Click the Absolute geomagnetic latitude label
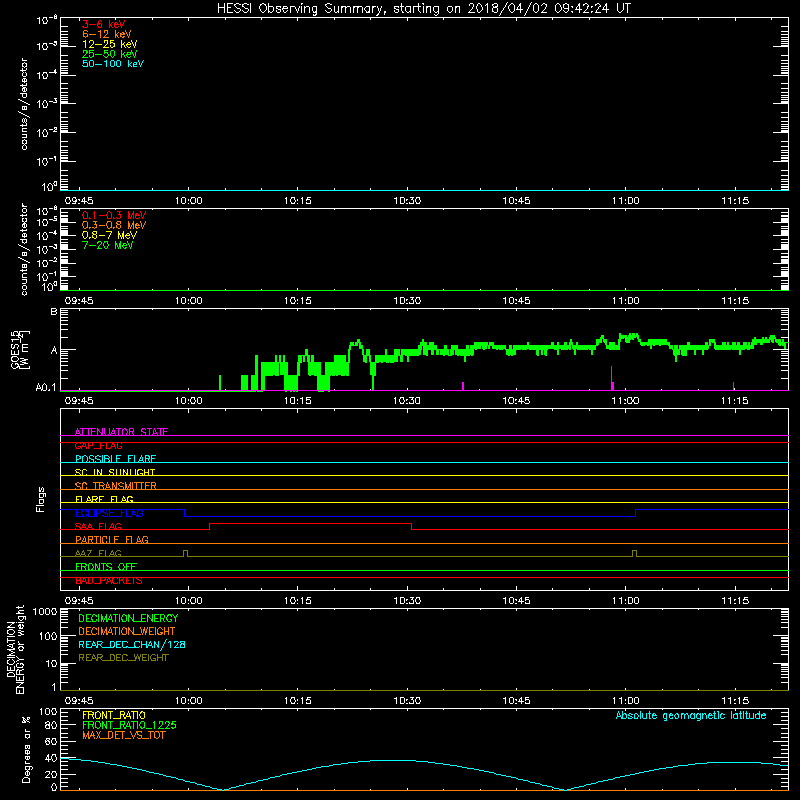The height and width of the screenshot is (800, 800). [x=691, y=715]
